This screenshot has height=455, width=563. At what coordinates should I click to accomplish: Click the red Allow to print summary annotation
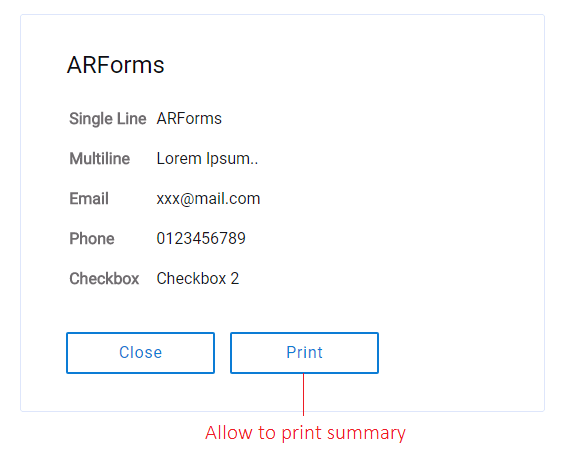click(x=305, y=433)
